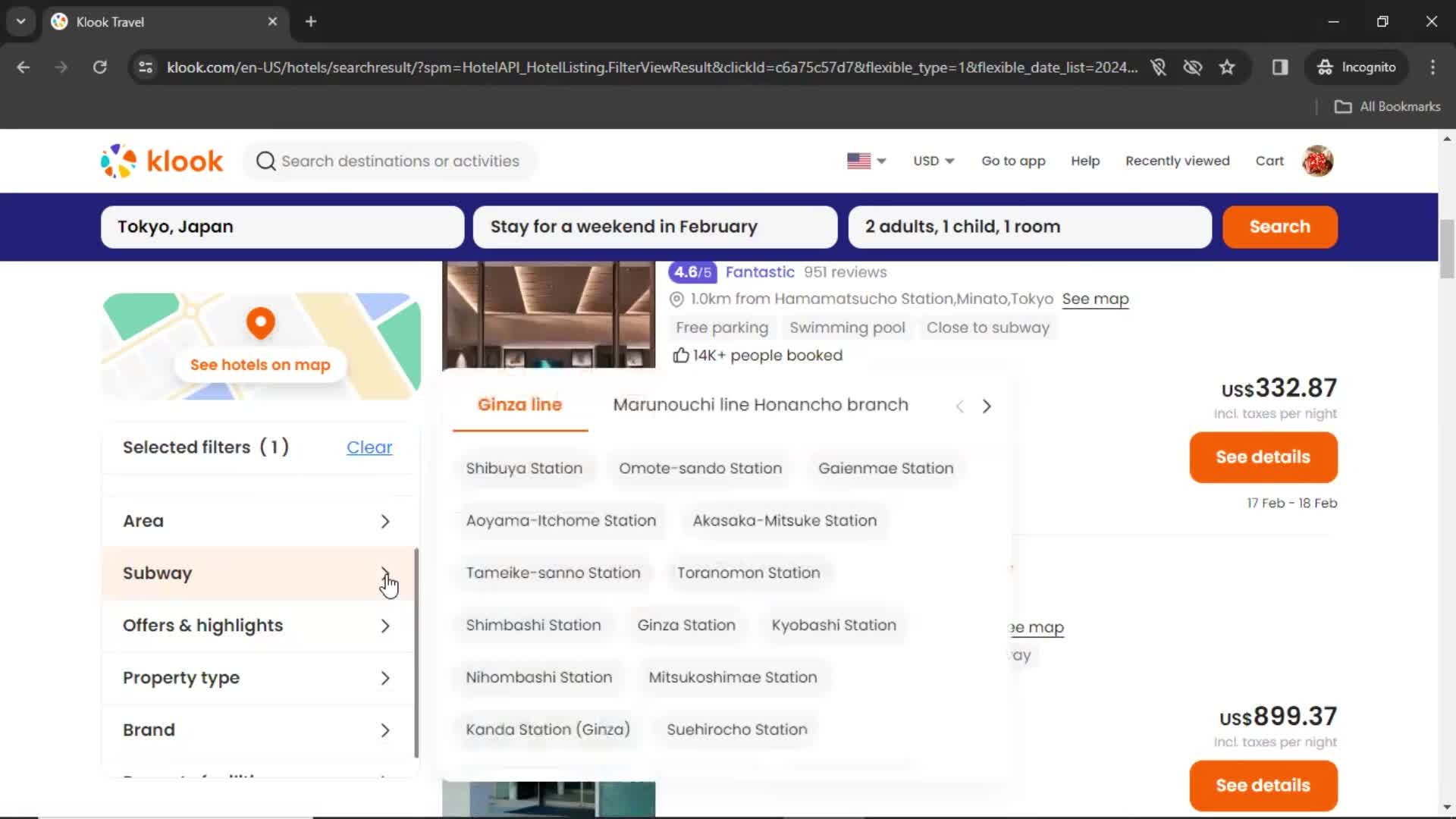The height and width of the screenshot is (819, 1456).
Task: Show next subway lines with right arrow
Action: [x=987, y=406]
